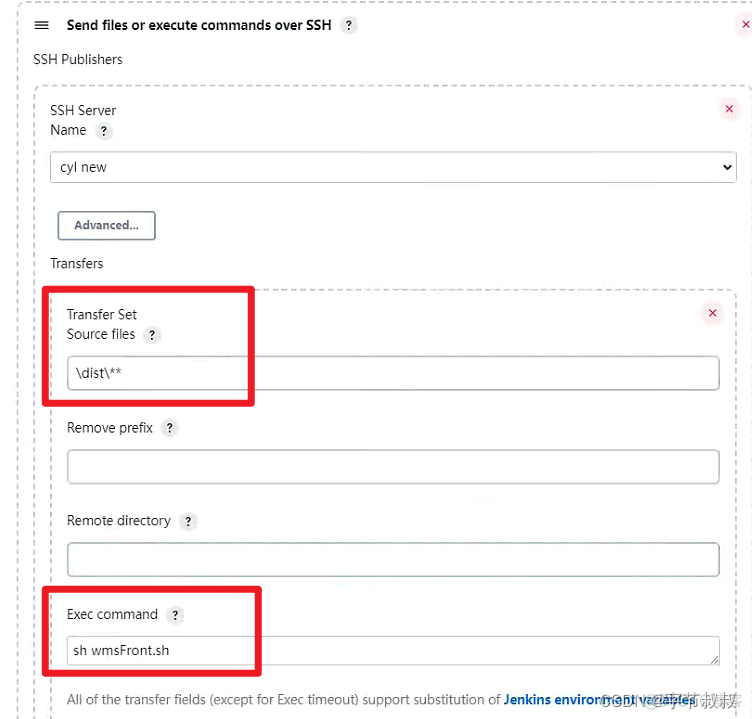
Task: Click the drag handle beside Send files
Action: point(42,25)
